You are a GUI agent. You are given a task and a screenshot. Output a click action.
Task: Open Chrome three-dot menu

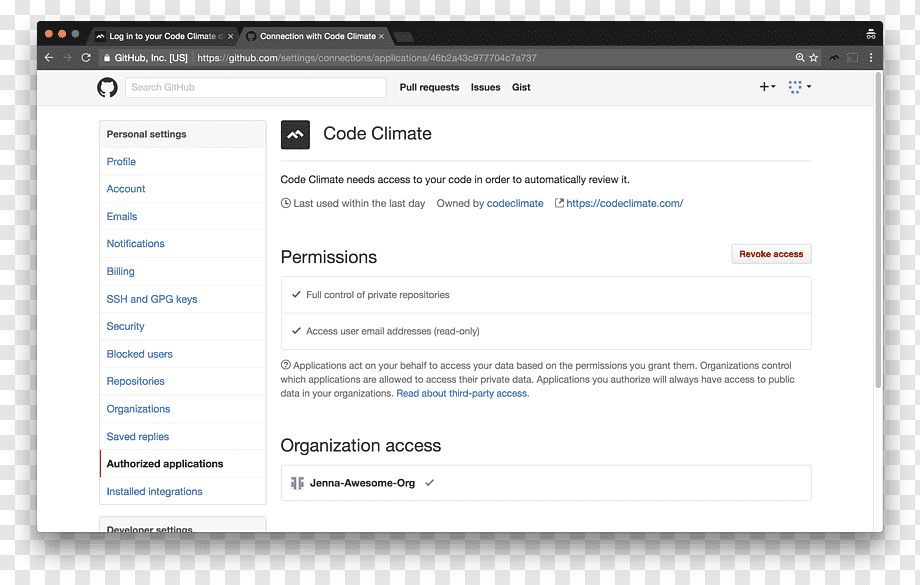pyautogui.click(x=871, y=58)
